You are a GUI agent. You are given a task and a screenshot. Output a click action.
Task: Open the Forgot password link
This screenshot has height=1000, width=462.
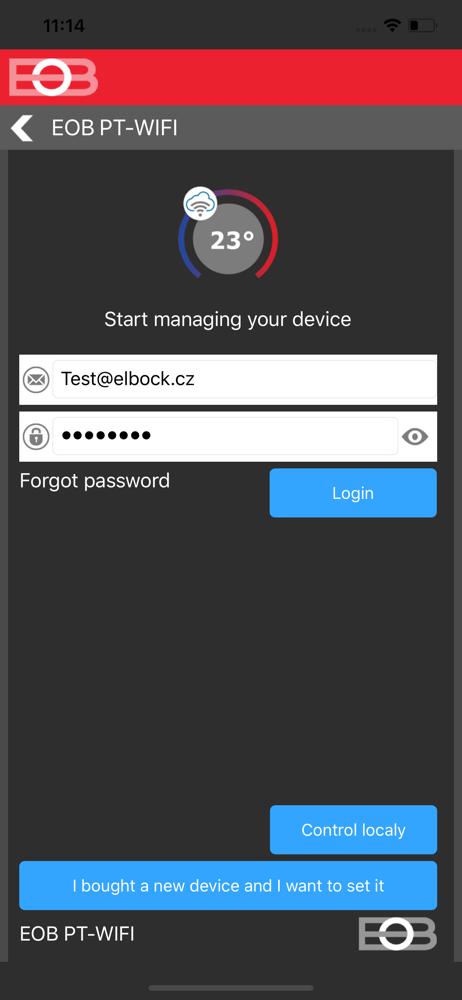[95, 480]
